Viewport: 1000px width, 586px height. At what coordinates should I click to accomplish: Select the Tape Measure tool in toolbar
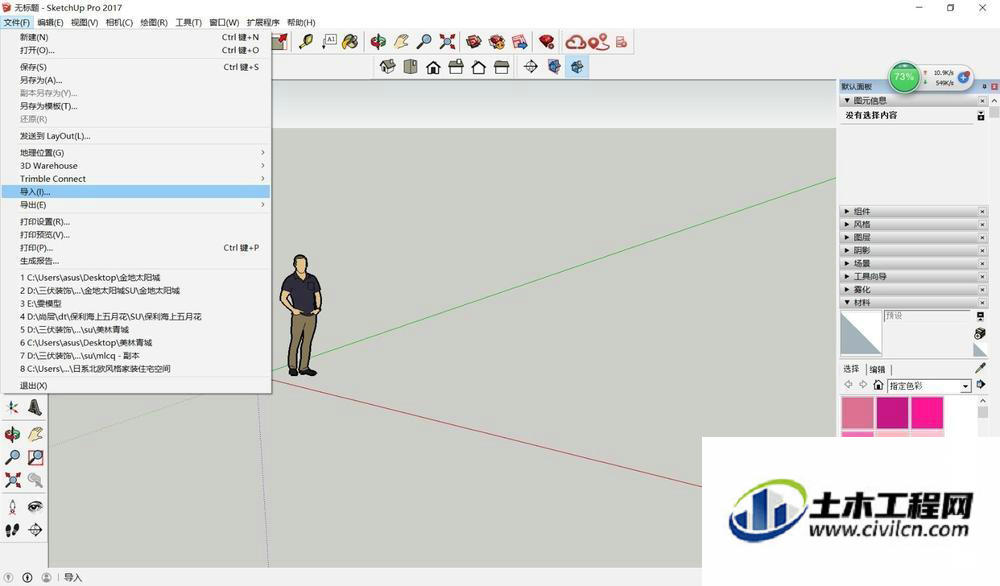click(306, 42)
